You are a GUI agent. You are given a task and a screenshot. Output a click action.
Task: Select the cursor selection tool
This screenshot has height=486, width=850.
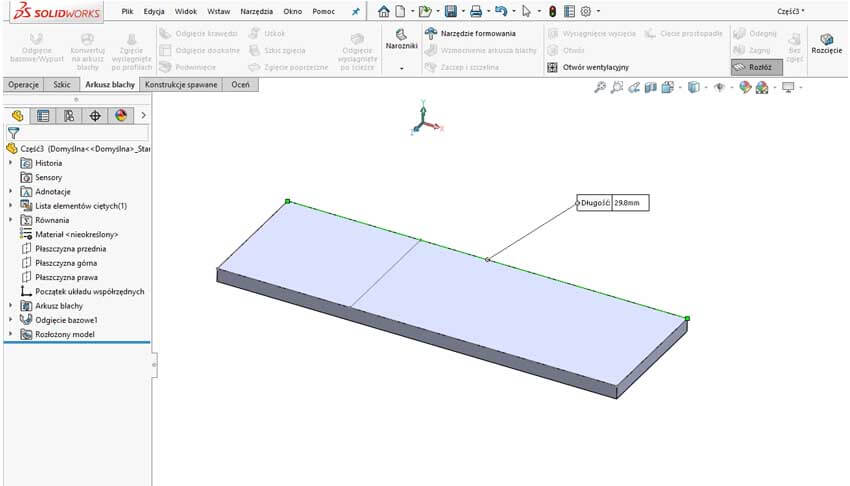pyautogui.click(x=526, y=11)
